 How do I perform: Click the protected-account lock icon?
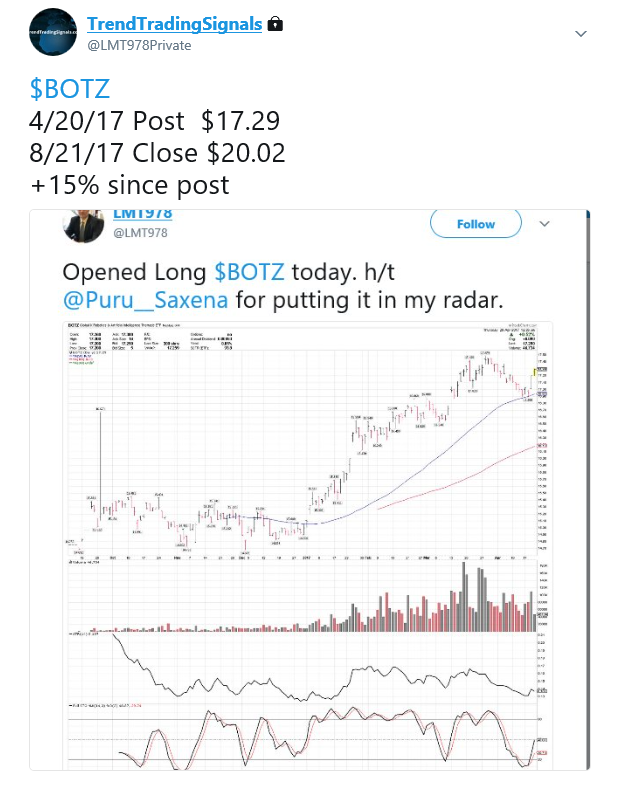(x=275, y=24)
